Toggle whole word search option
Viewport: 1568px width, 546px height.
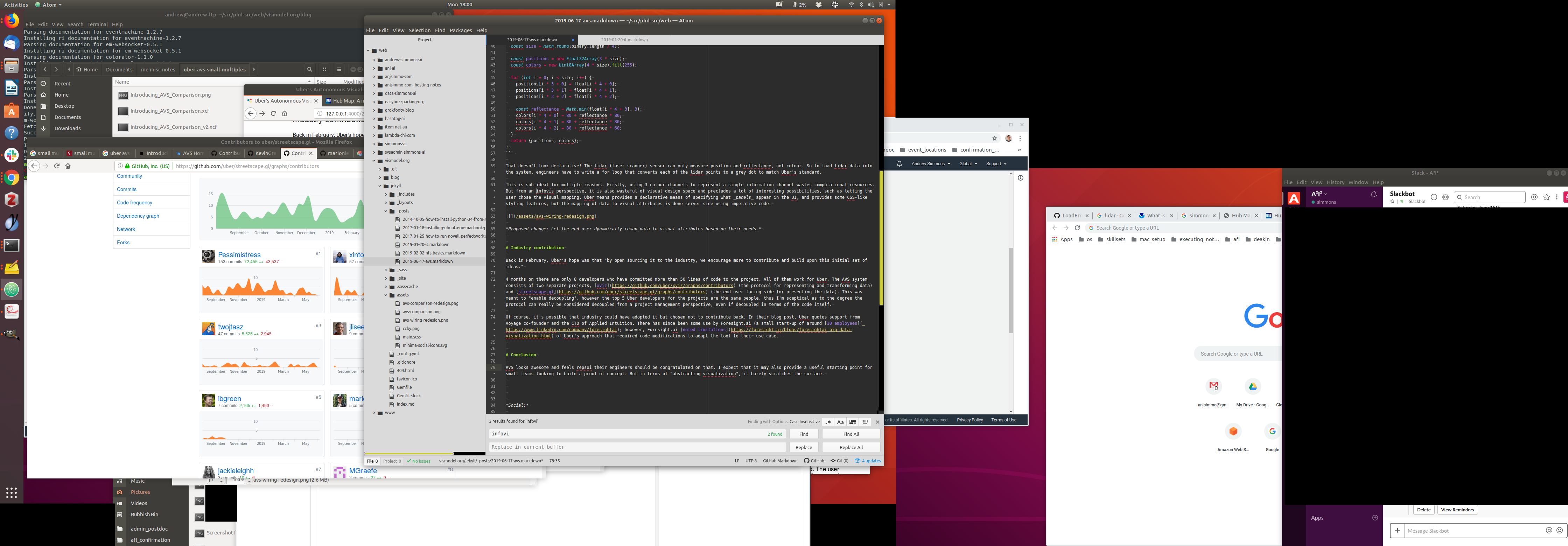(864, 422)
